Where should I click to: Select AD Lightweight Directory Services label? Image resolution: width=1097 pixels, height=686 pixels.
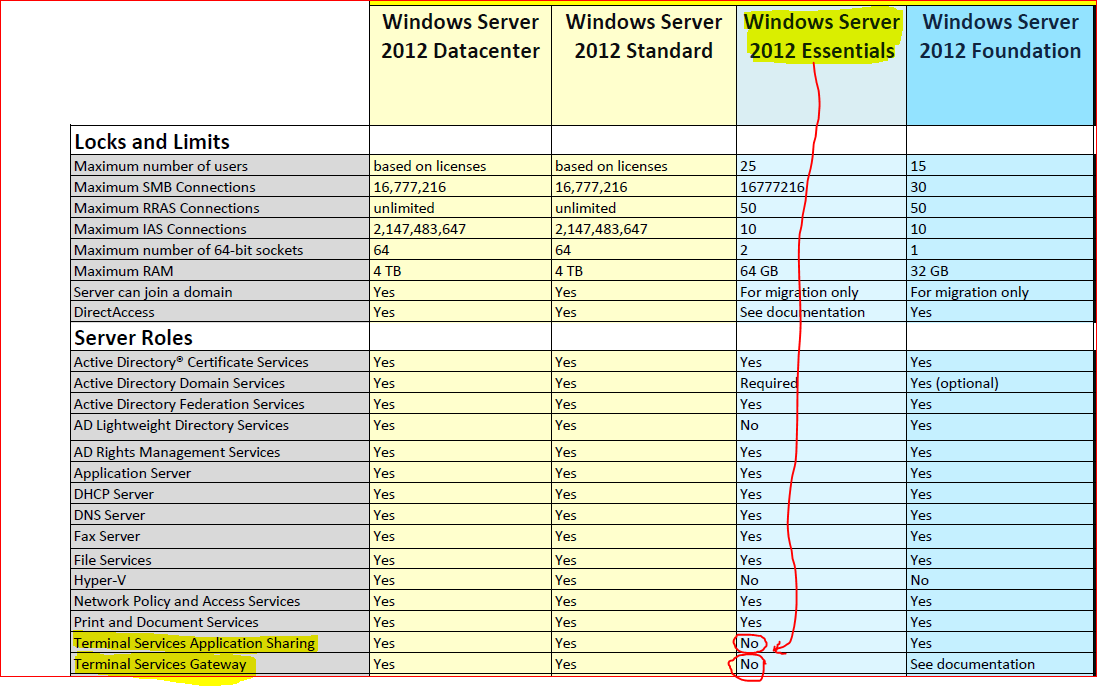181,425
